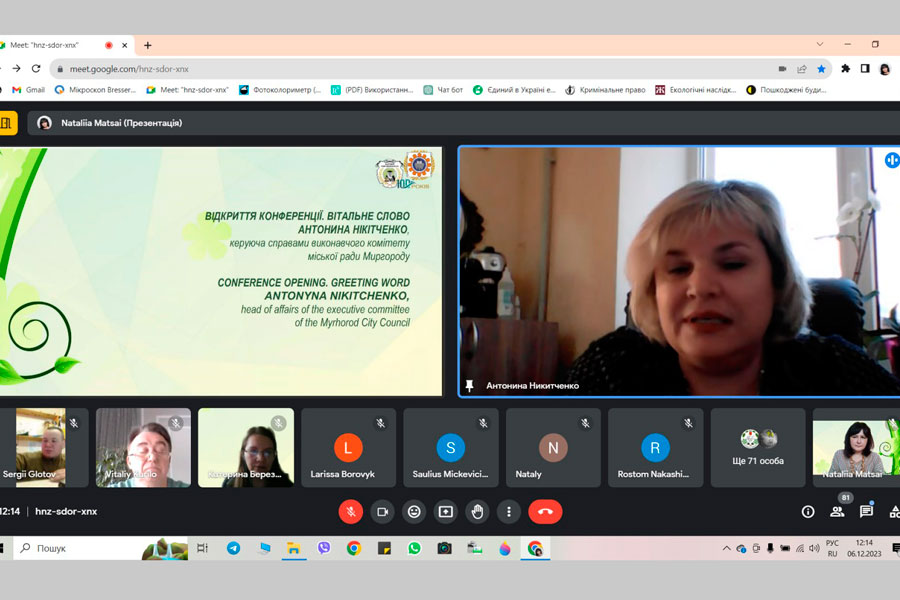
Task: Open Viber from the taskbar
Action: click(x=324, y=548)
